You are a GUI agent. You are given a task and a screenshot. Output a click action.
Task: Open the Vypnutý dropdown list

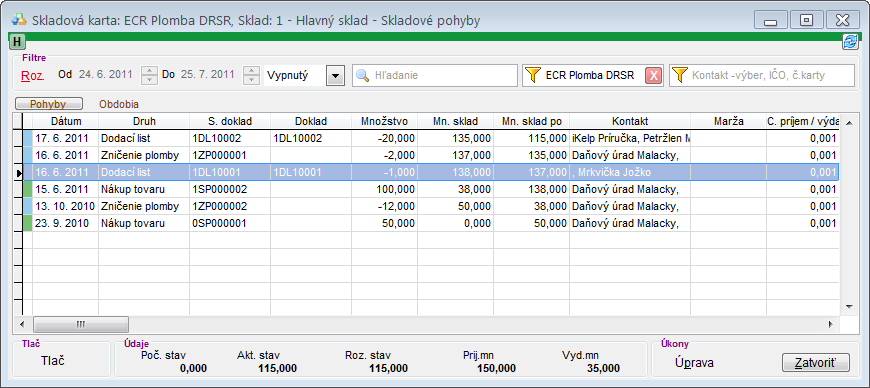(335, 75)
